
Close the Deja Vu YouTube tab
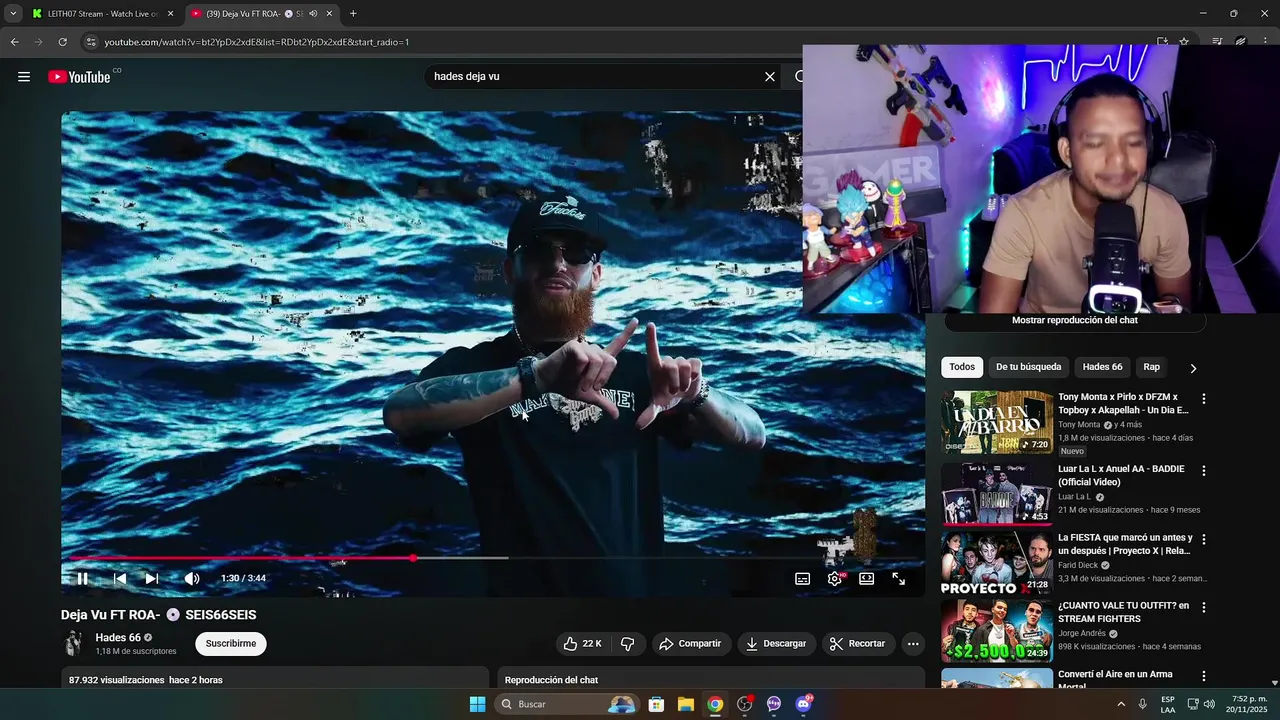pos(329,14)
